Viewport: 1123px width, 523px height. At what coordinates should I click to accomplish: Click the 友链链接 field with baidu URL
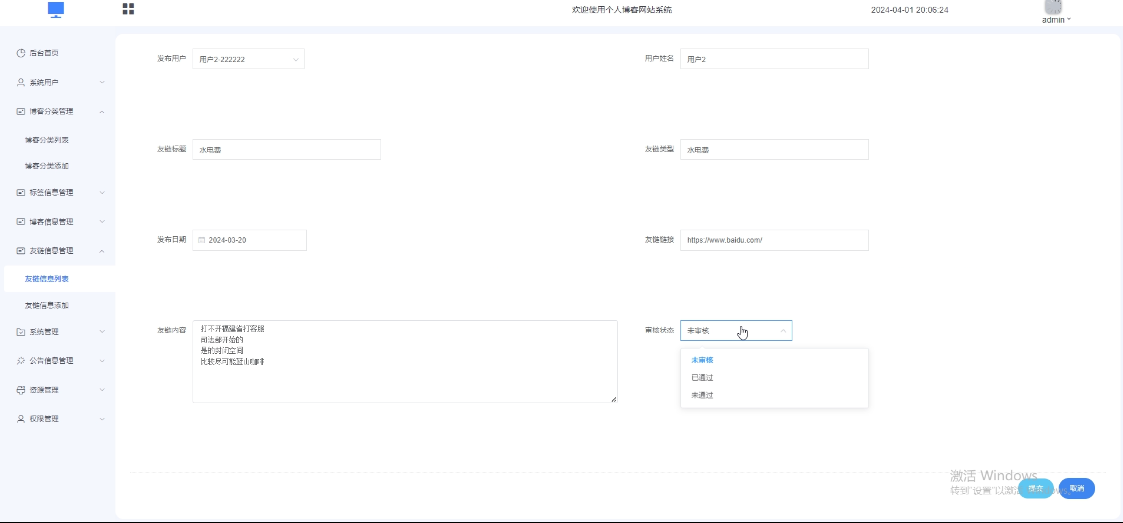(x=774, y=240)
